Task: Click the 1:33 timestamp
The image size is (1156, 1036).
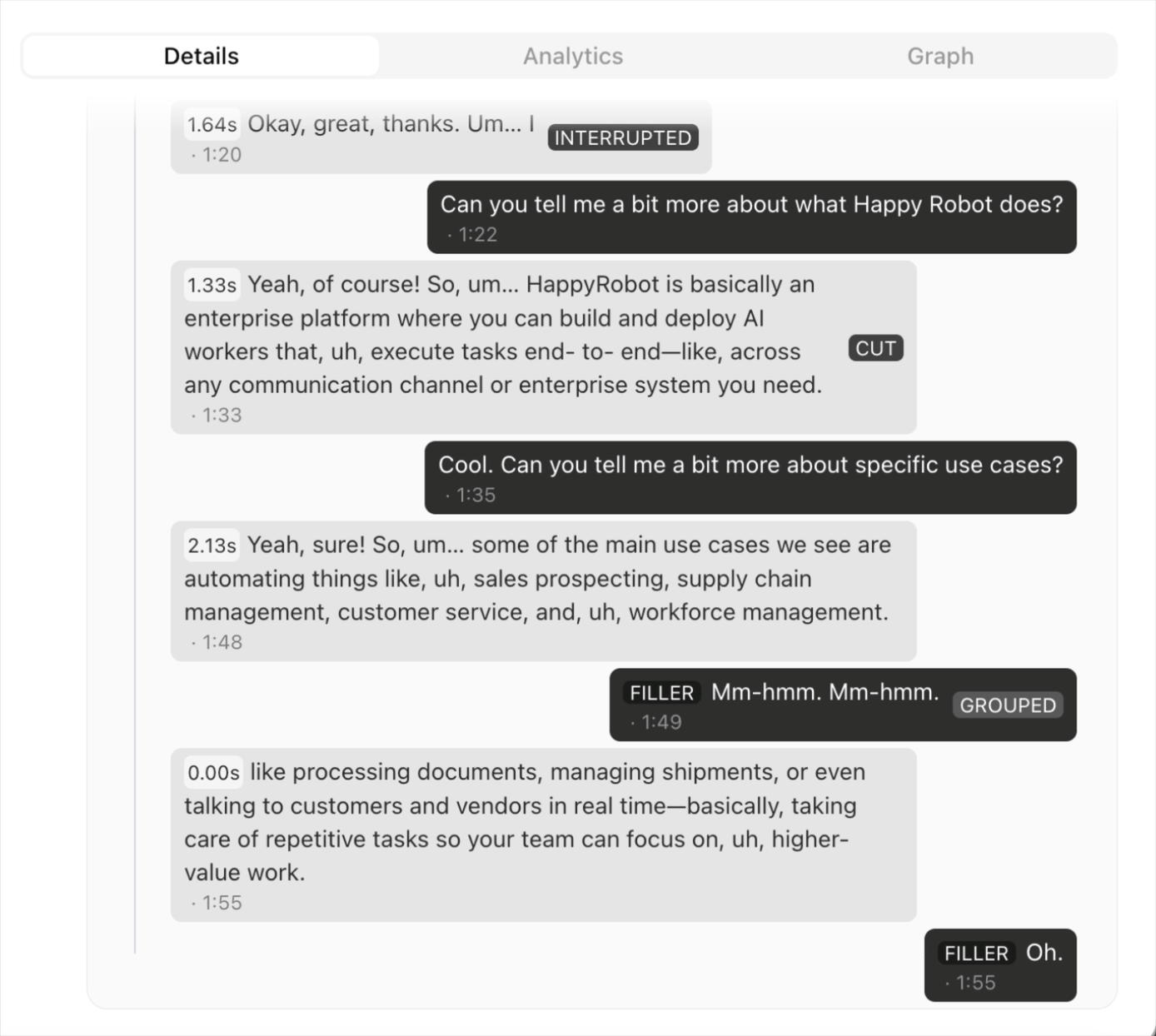Action: pos(222,415)
